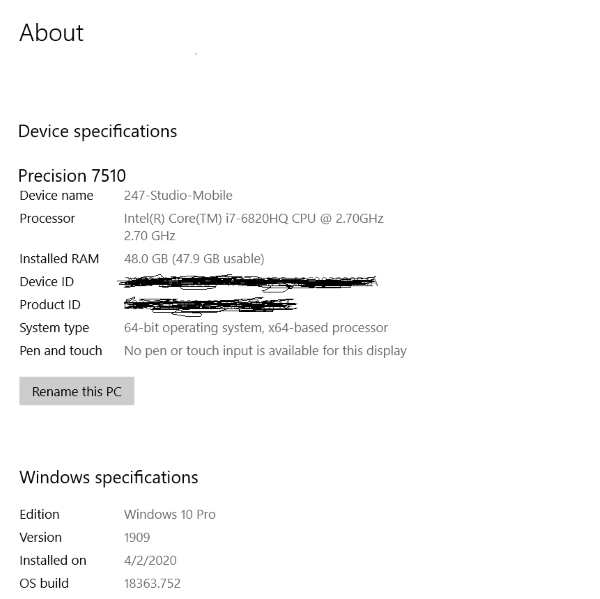Click the No pen or touch input text
Image resolution: width=600 pixels, height=599 pixels.
[265, 351]
